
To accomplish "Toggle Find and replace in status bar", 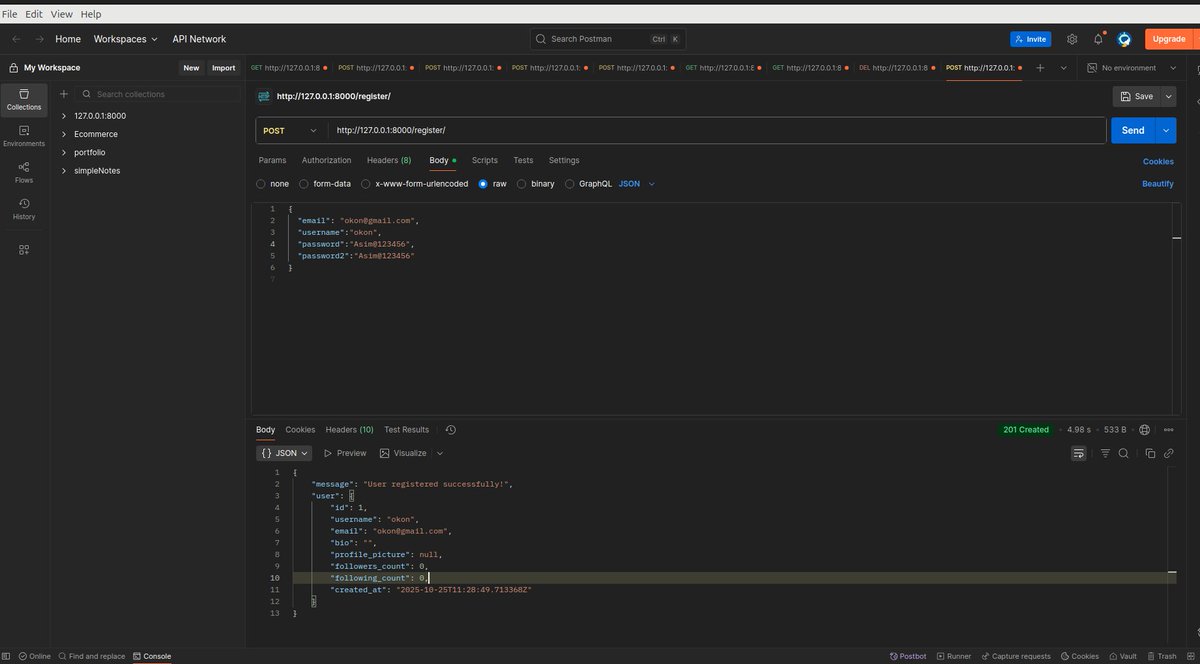I will click(x=92, y=656).
